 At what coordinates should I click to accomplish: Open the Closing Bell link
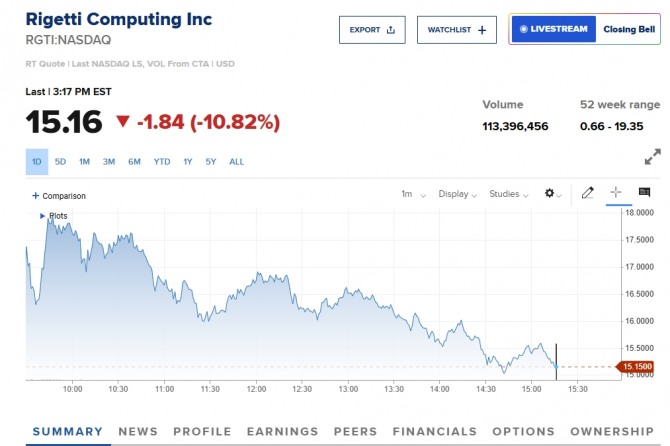[x=627, y=30]
